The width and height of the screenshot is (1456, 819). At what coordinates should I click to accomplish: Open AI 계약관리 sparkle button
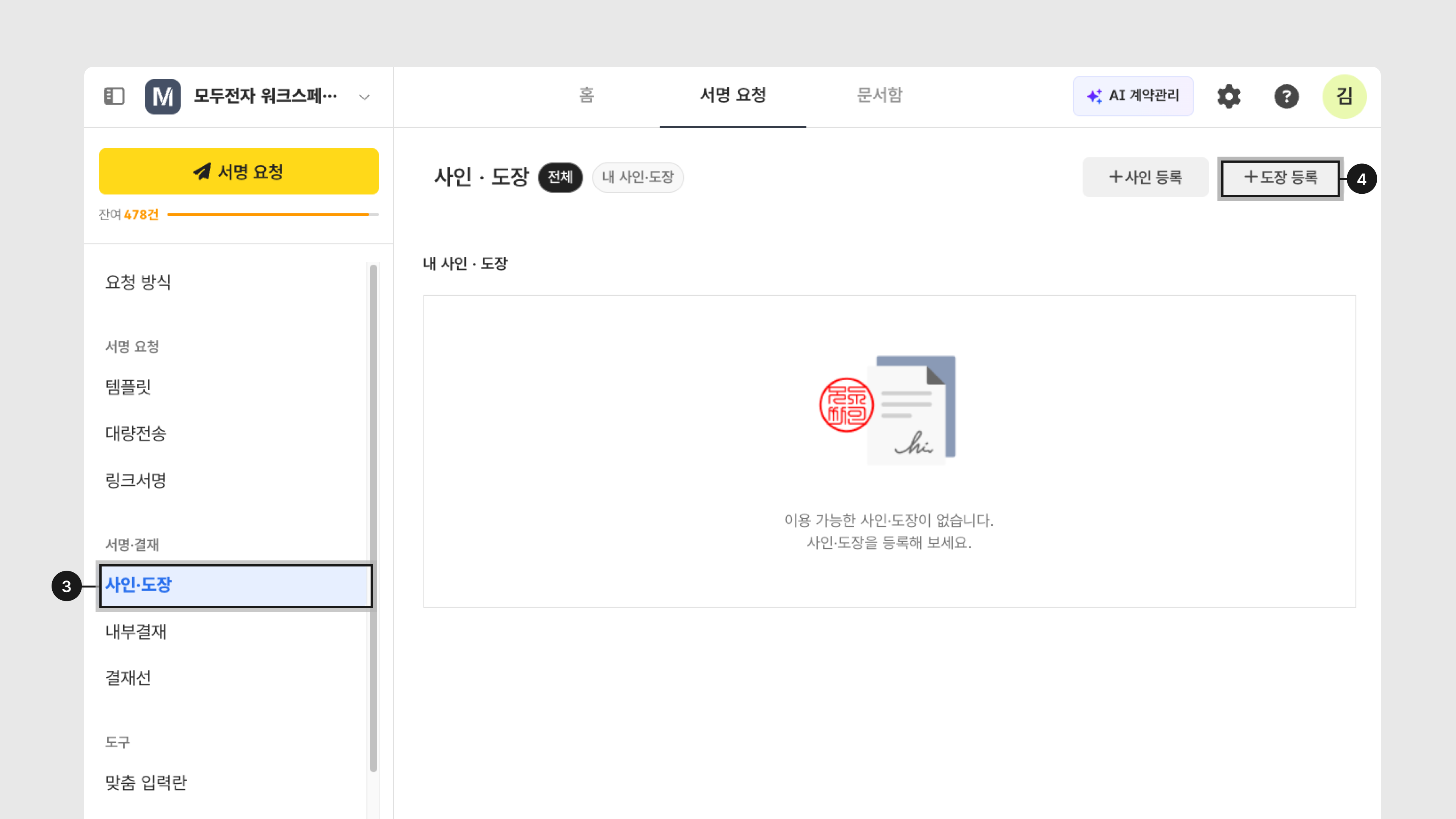coord(1133,96)
